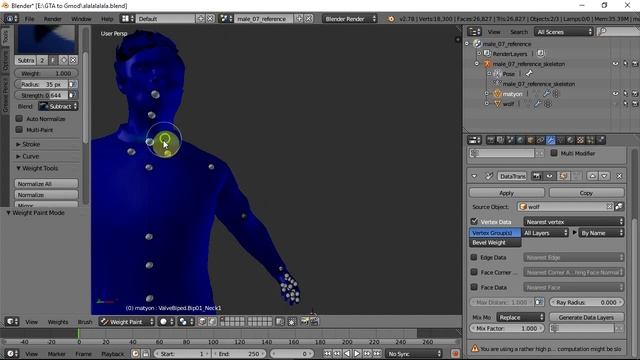Open the No Sync playback dropdown
Viewport: 640px width, 360px height.
414,353
